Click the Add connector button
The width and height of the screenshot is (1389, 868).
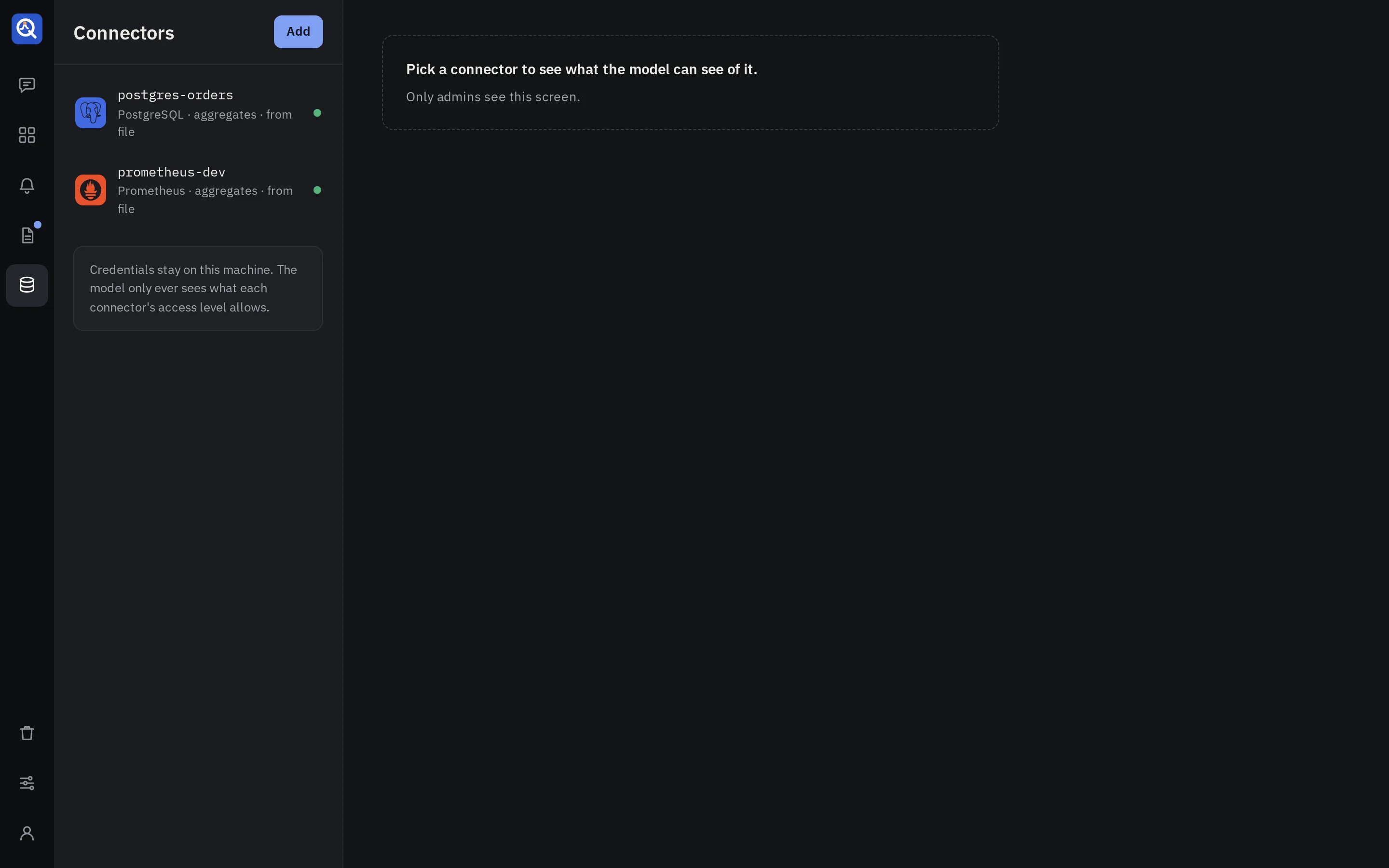tap(299, 31)
